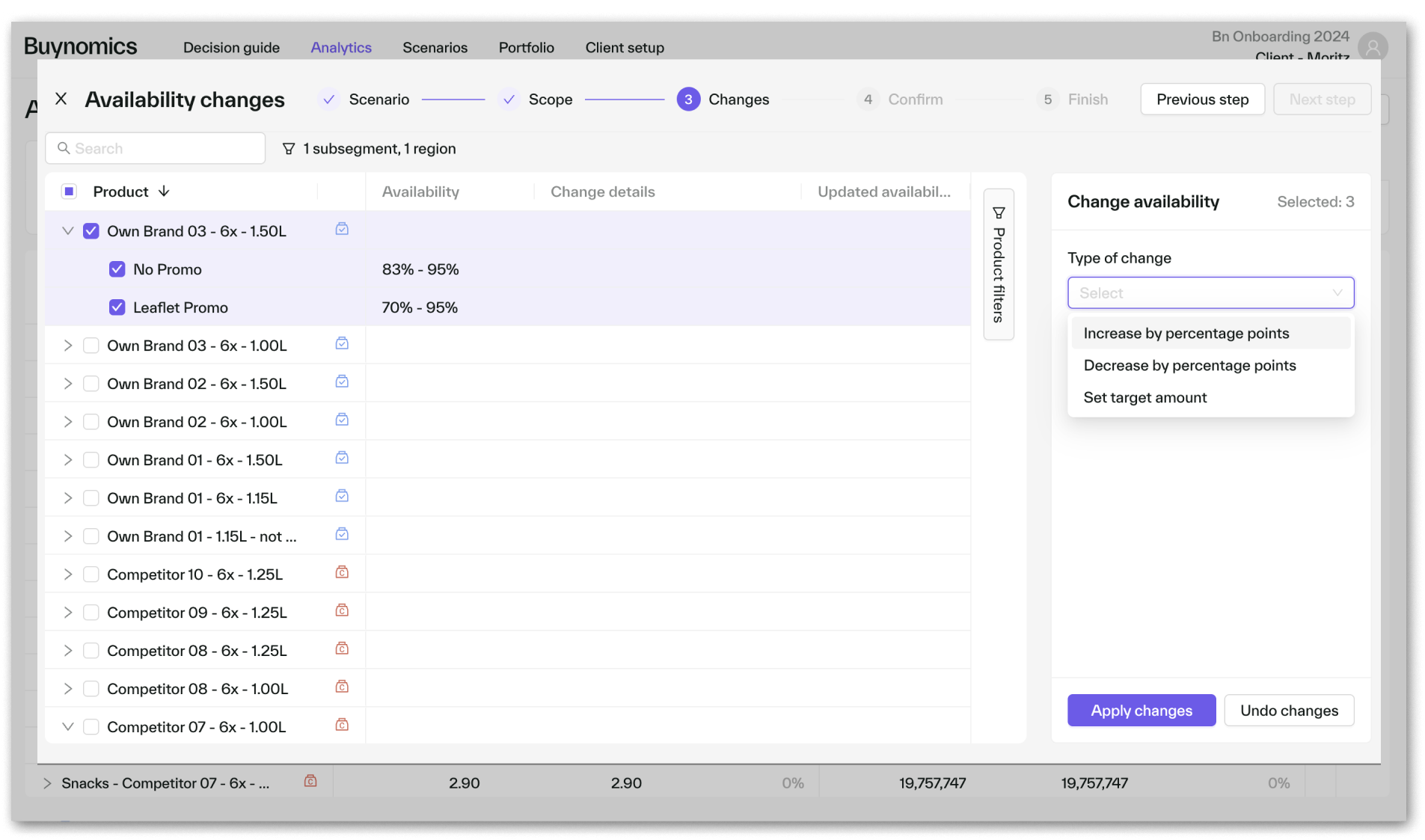1425x840 pixels.
Task: Expand the Own Brand 01 - 1.15L - not... row
Action: [x=67, y=536]
